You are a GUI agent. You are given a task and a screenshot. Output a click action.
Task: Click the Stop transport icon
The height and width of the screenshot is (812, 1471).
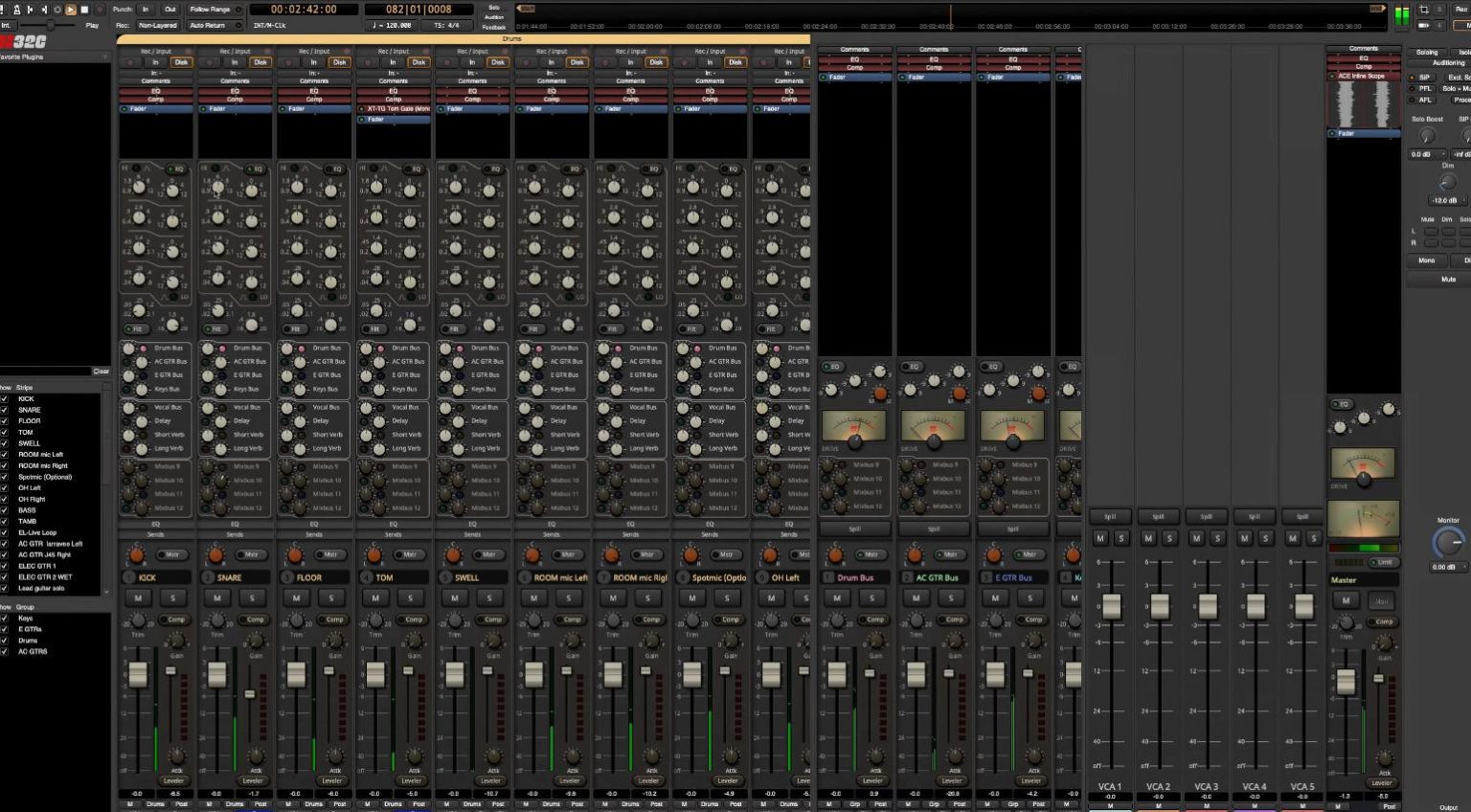(x=83, y=9)
